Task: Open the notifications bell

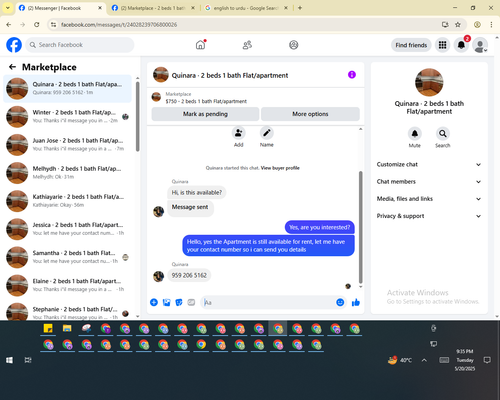Action: (461, 45)
